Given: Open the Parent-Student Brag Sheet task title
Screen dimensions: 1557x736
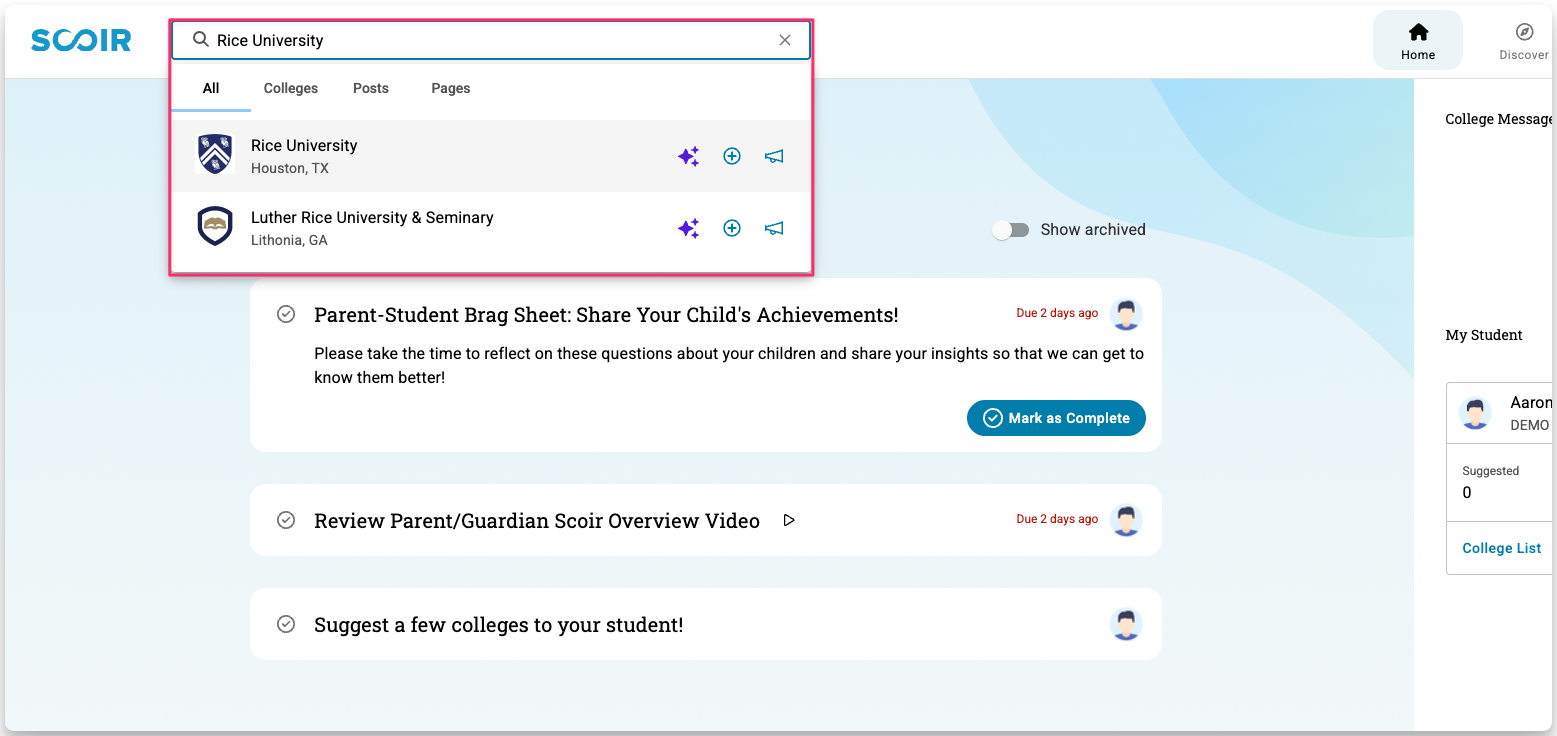Looking at the screenshot, I should pyautogui.click(x=606, y=315).
